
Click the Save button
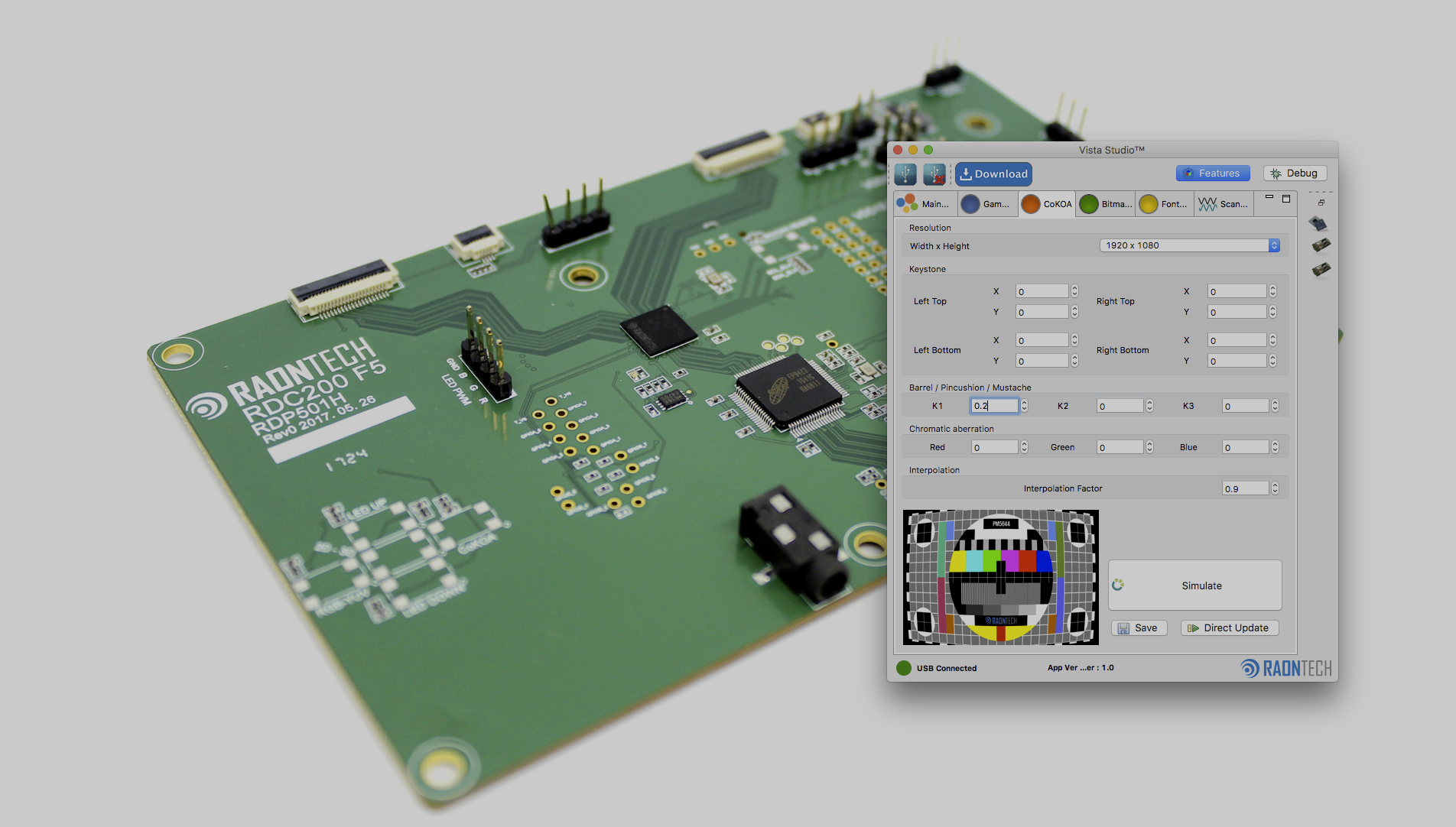[x=1139, y=628]
